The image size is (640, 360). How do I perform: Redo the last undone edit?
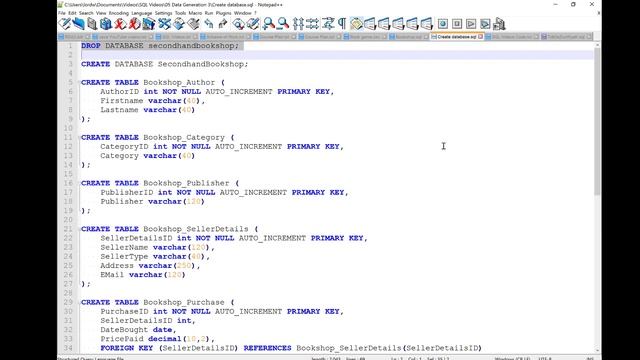pos(222,24)
